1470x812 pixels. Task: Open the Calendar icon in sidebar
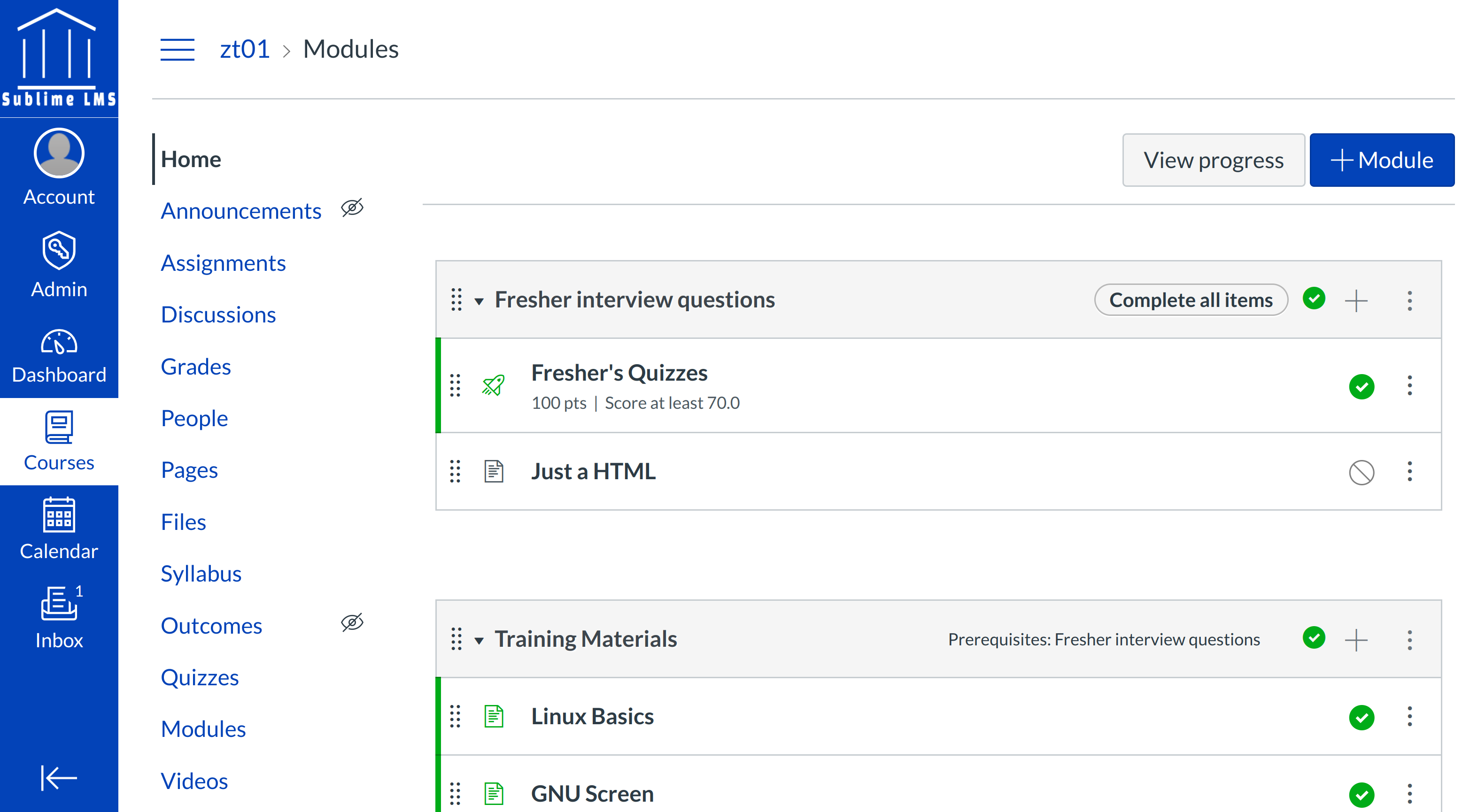click(x=59, y=515)
